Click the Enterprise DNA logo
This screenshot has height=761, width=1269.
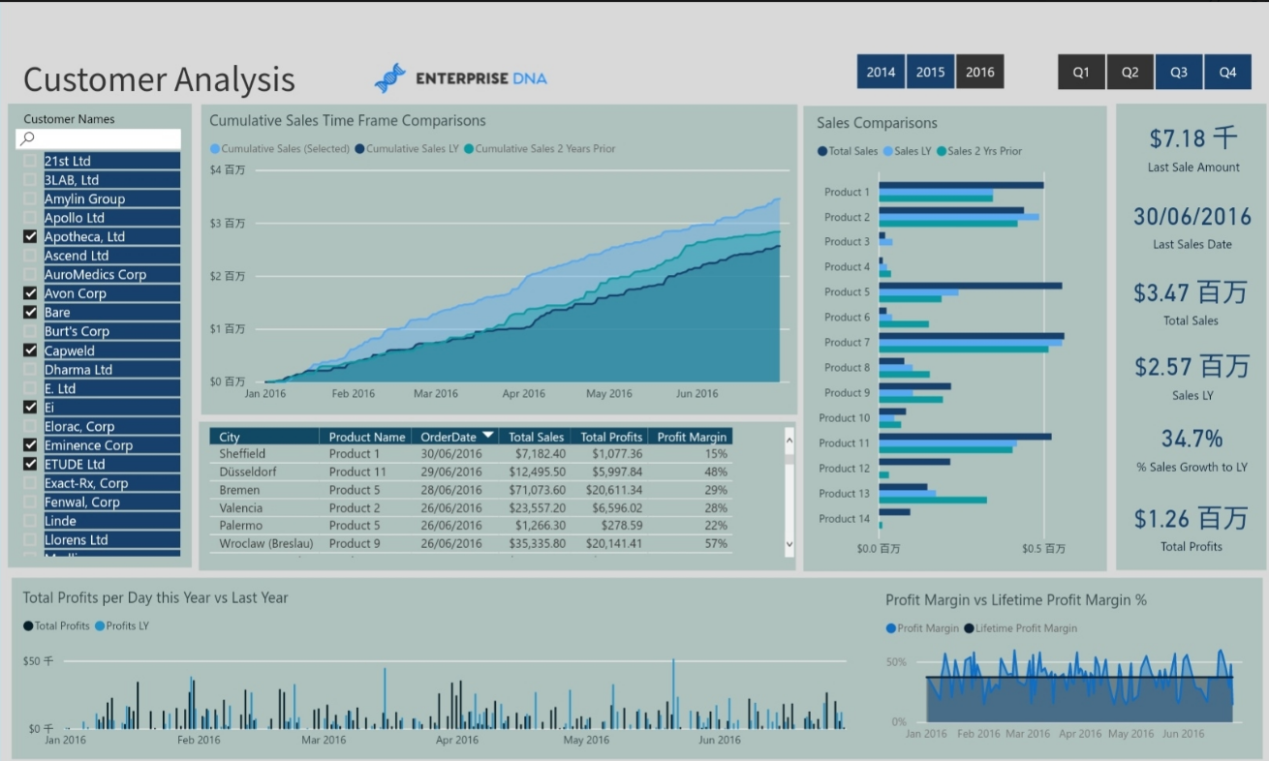pos(461,78)
